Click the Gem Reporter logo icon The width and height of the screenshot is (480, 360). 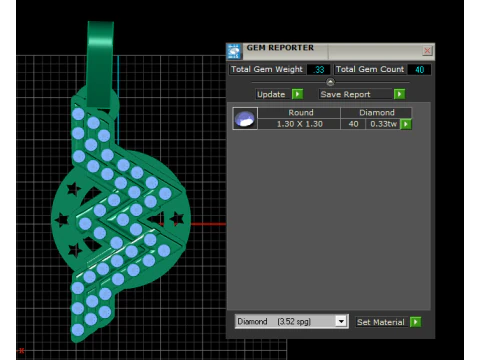234,51
